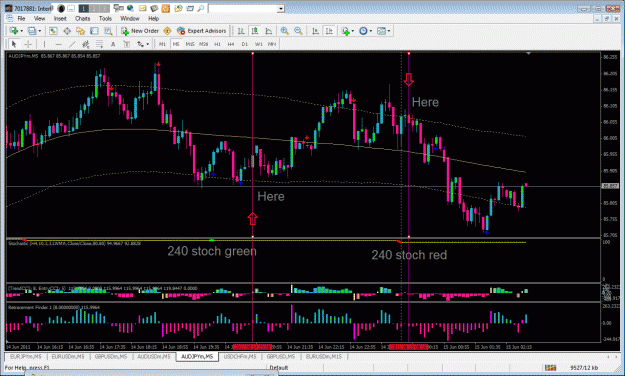The width and height of the screenshot is (625, 376).
Task: Select the Fibonacci Retracement tool
Action: click(99, 44)
